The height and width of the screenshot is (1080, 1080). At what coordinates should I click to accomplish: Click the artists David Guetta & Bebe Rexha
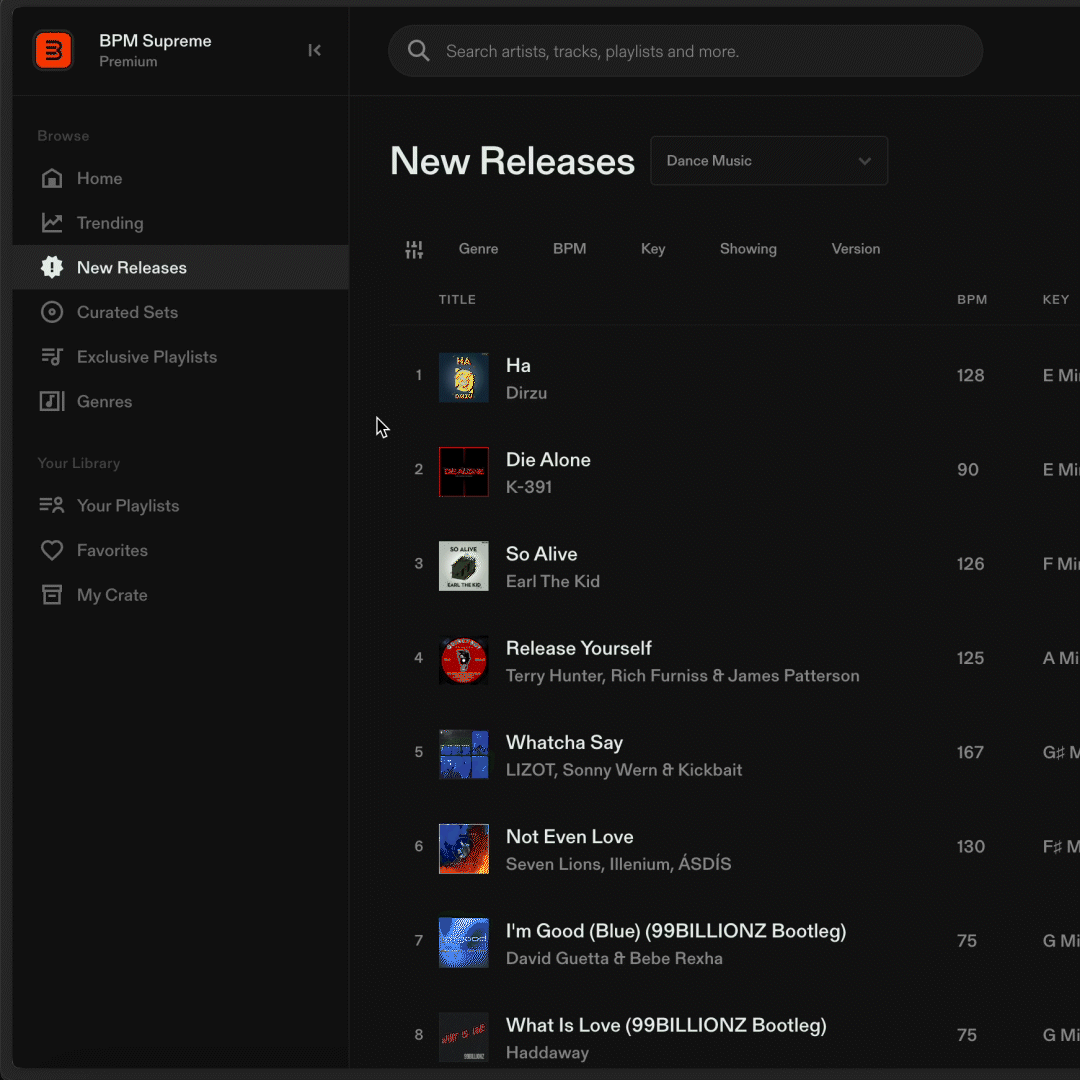pos(614,959)
